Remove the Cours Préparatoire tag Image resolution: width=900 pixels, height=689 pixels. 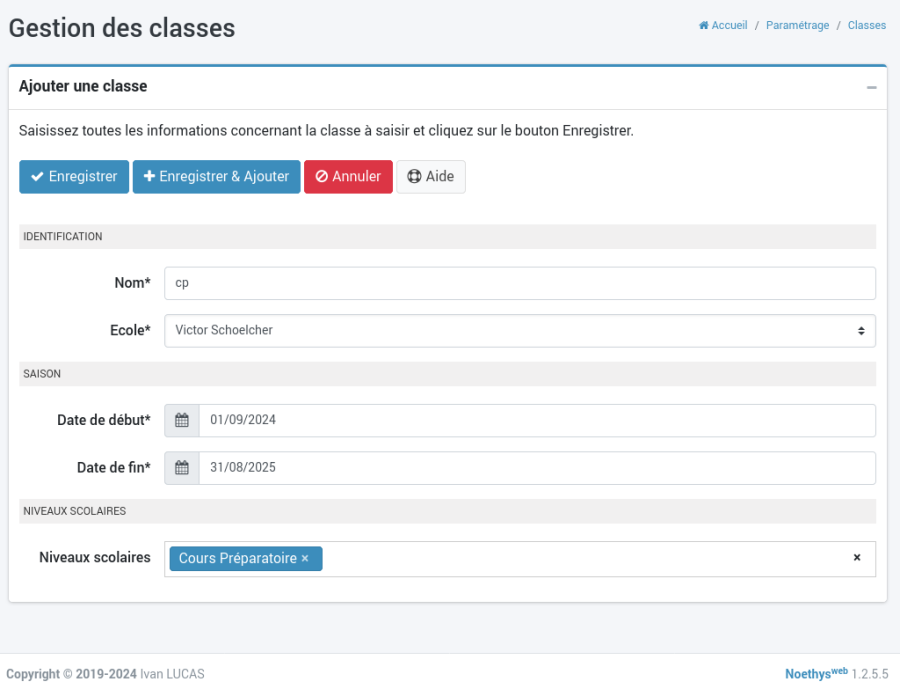click(x=305, y=558)
